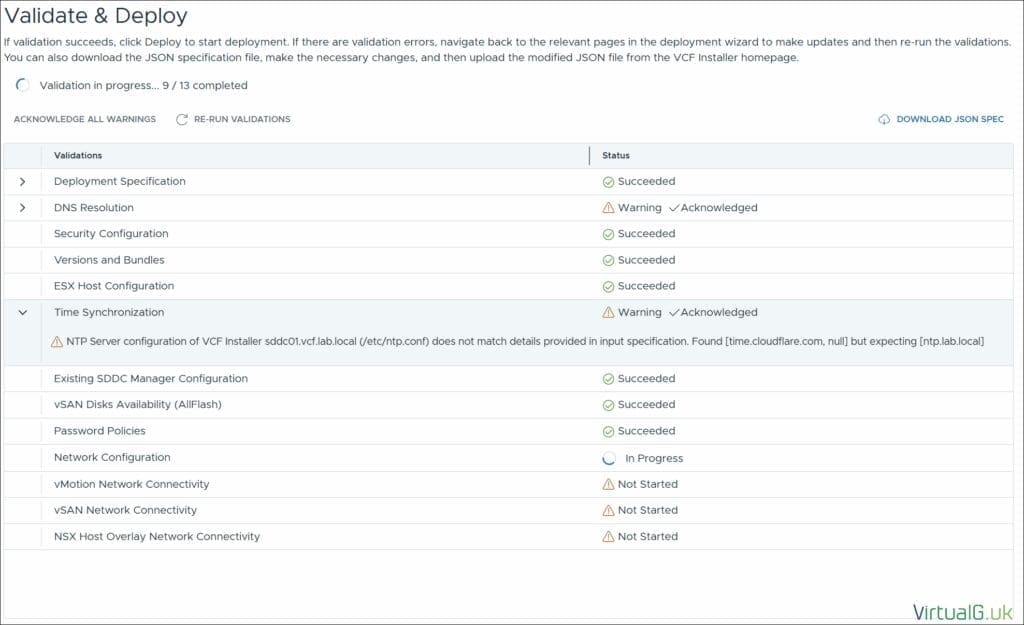The height and width of the screenshot is (625, 1024).
Task: Click the Time Synchronization warning triangle icon
Action: point(608,312)
